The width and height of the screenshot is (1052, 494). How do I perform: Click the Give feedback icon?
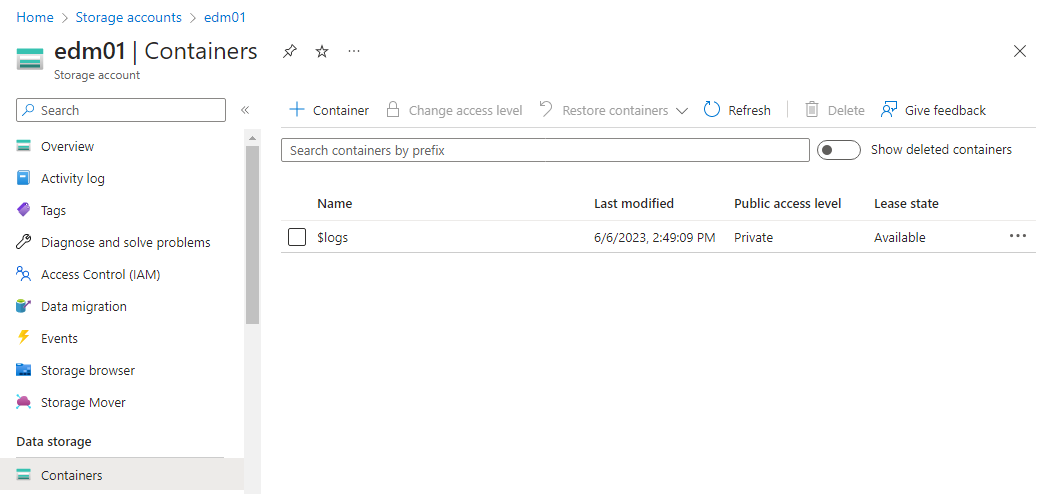[x=888, y=110]
